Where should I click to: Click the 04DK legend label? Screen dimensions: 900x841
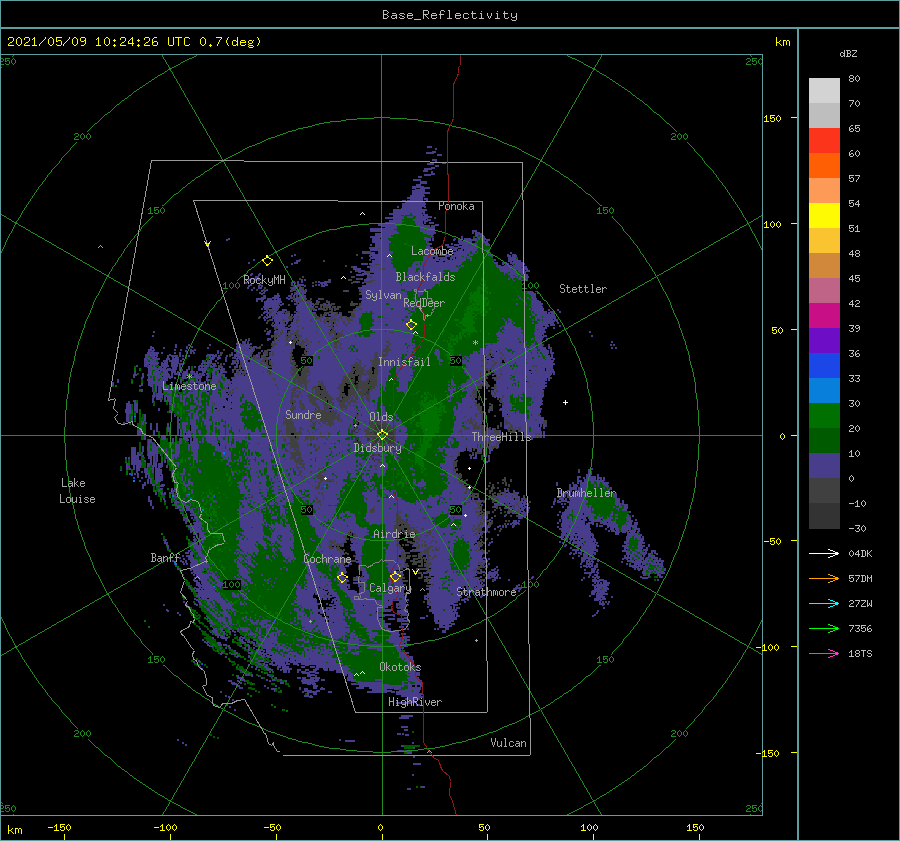[860, 553]
